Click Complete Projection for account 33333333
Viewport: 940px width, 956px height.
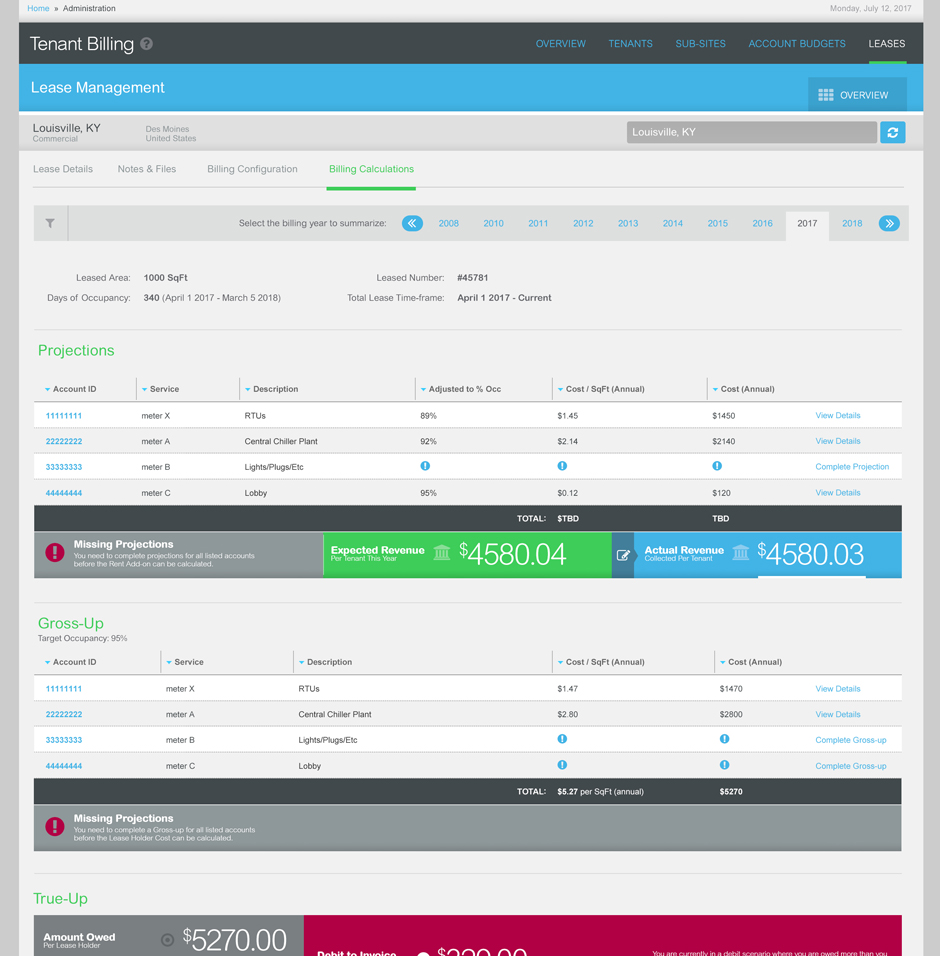click(x=852, y=466)
